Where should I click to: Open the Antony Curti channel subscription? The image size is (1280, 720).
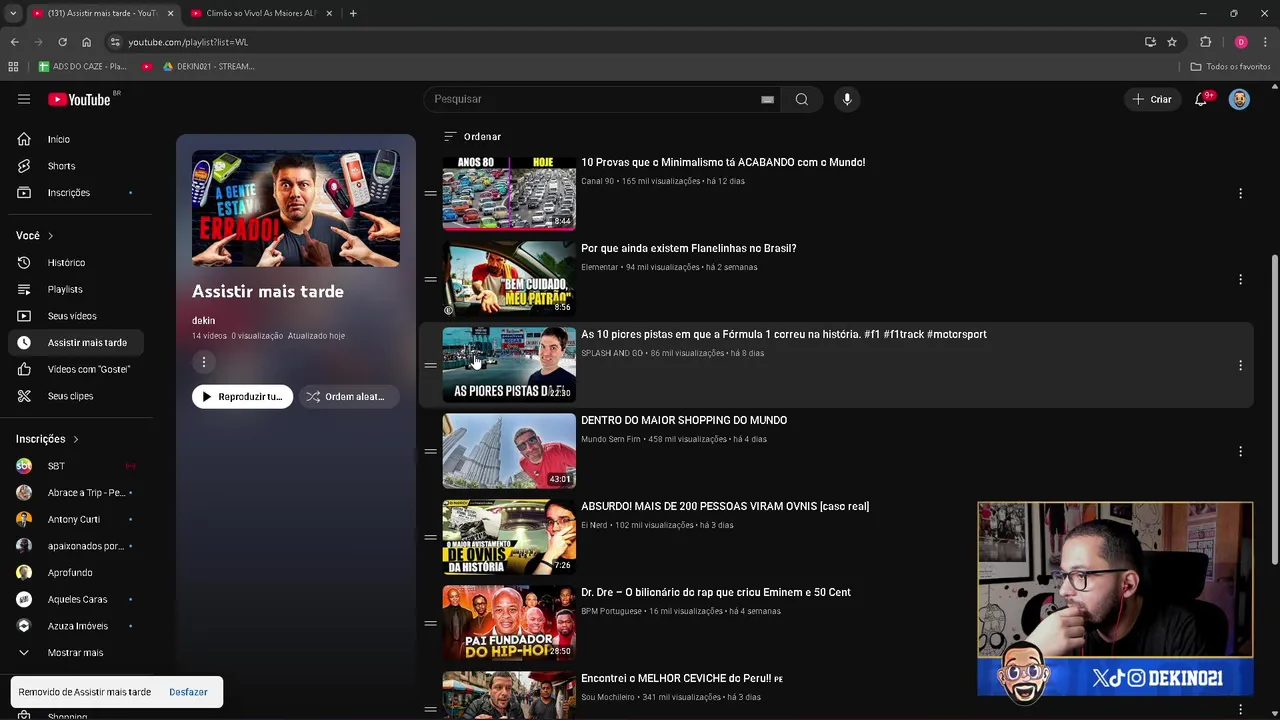pos(75,519)
